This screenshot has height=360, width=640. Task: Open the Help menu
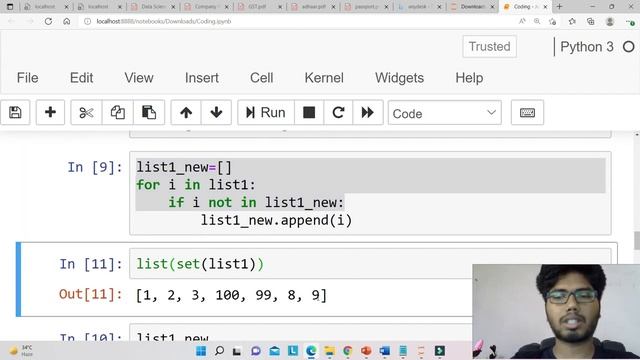[469, 78]
